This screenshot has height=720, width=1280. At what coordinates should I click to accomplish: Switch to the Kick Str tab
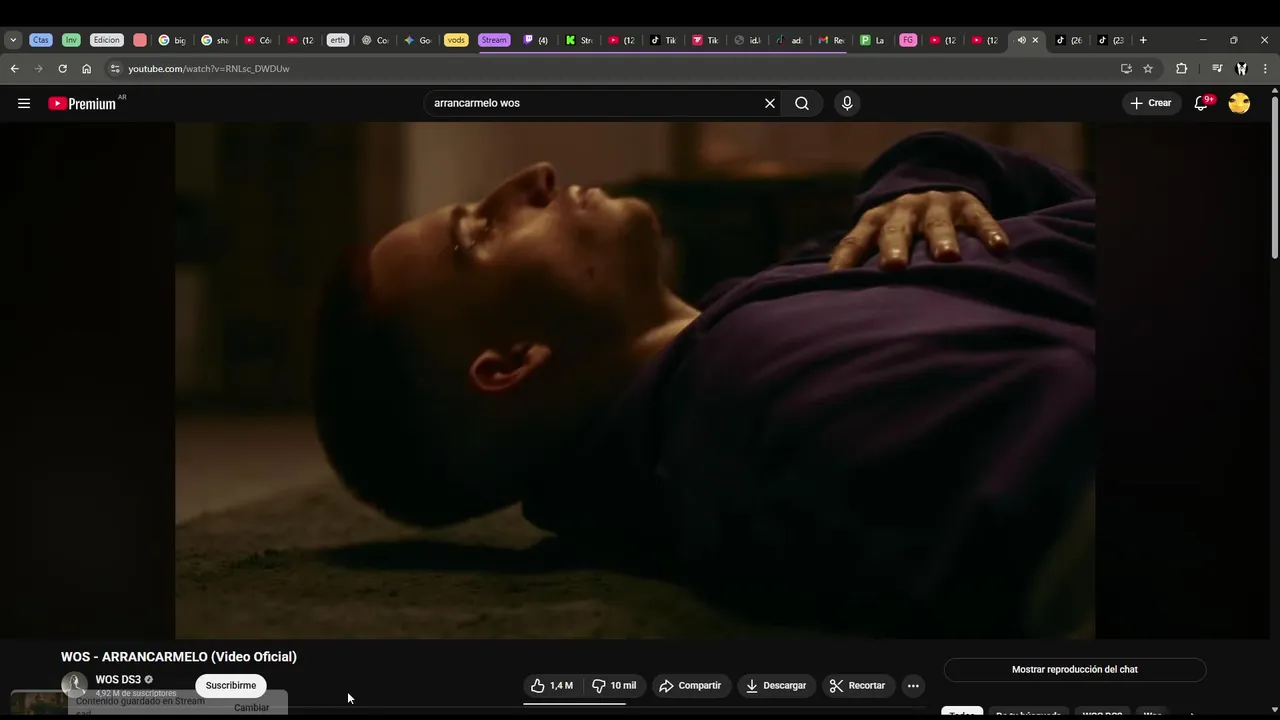[578, 40]
